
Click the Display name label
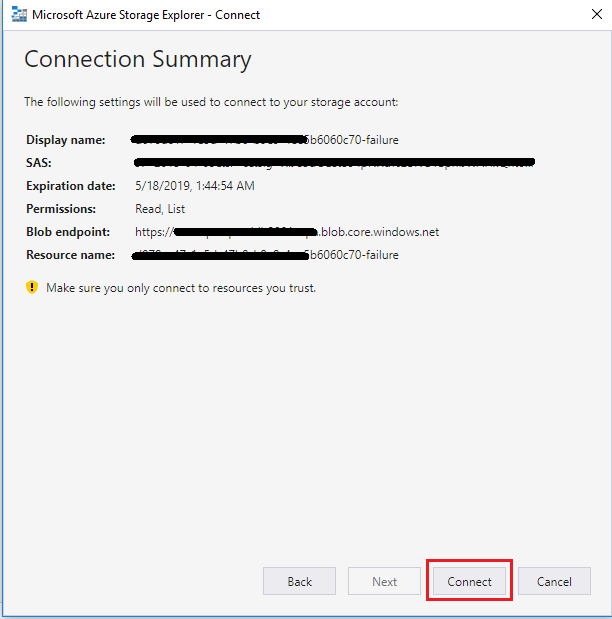(66, 140)
